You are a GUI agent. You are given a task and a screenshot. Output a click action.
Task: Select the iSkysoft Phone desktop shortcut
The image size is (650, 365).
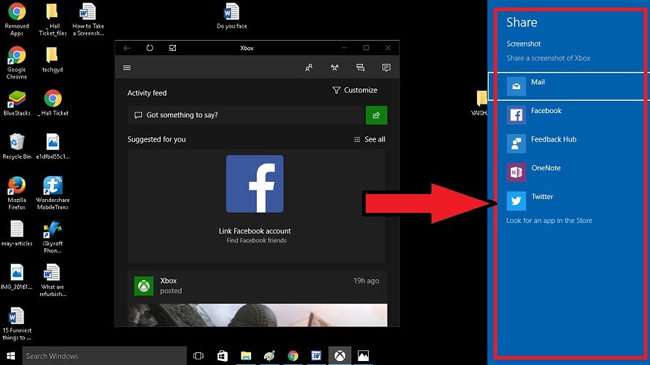(x=53, y=237)
